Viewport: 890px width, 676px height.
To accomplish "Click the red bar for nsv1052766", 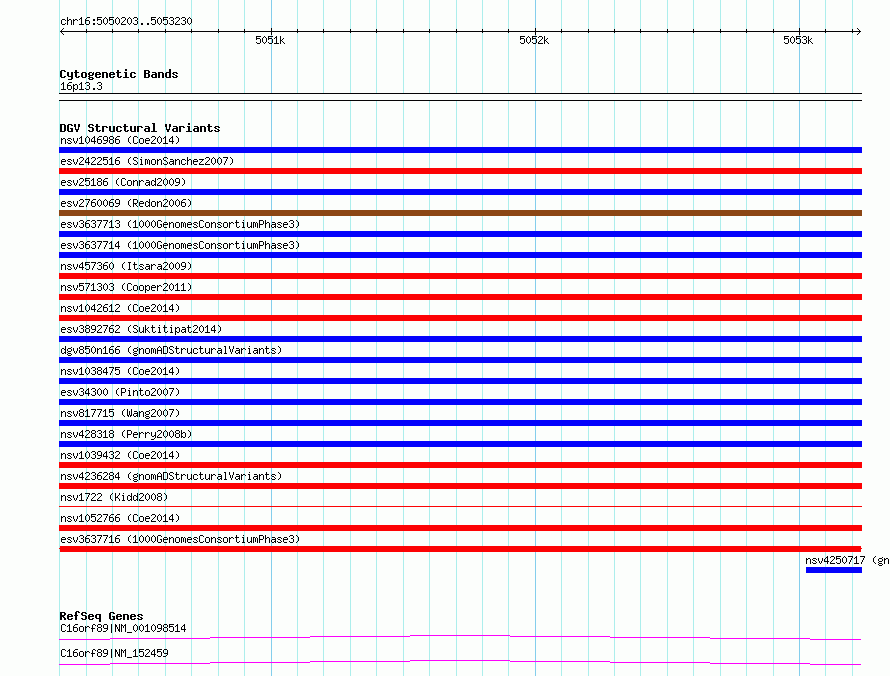I will tap(460, 528).
